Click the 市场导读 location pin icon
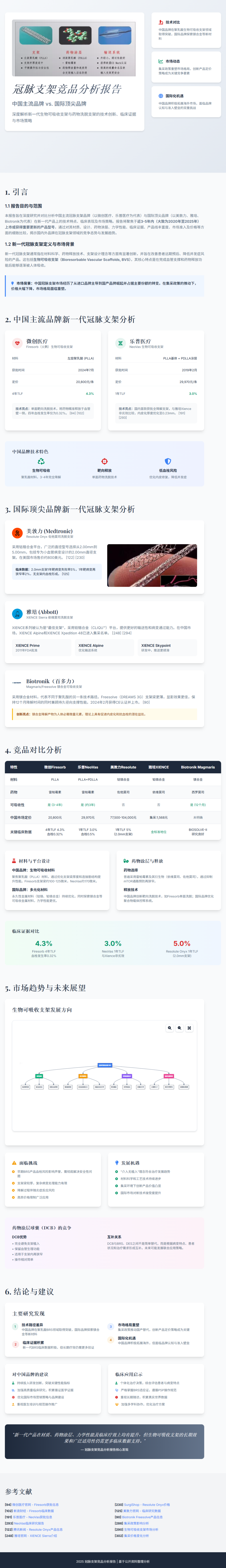The image size is (226, 1568). point(13,283)
